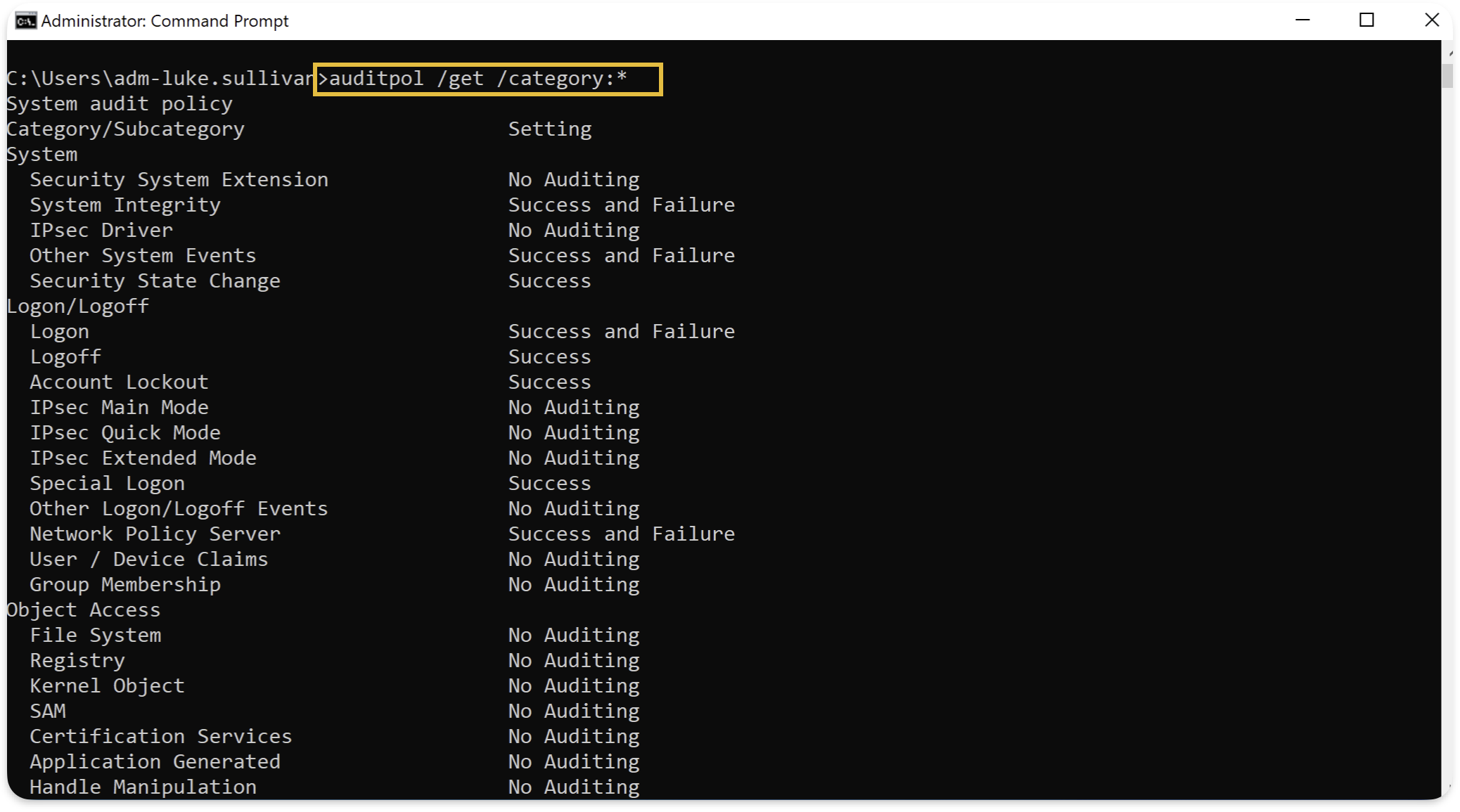The image size is (1460, 812).
Task: Click the Security State Change line
Action: [x=155, y=281]
